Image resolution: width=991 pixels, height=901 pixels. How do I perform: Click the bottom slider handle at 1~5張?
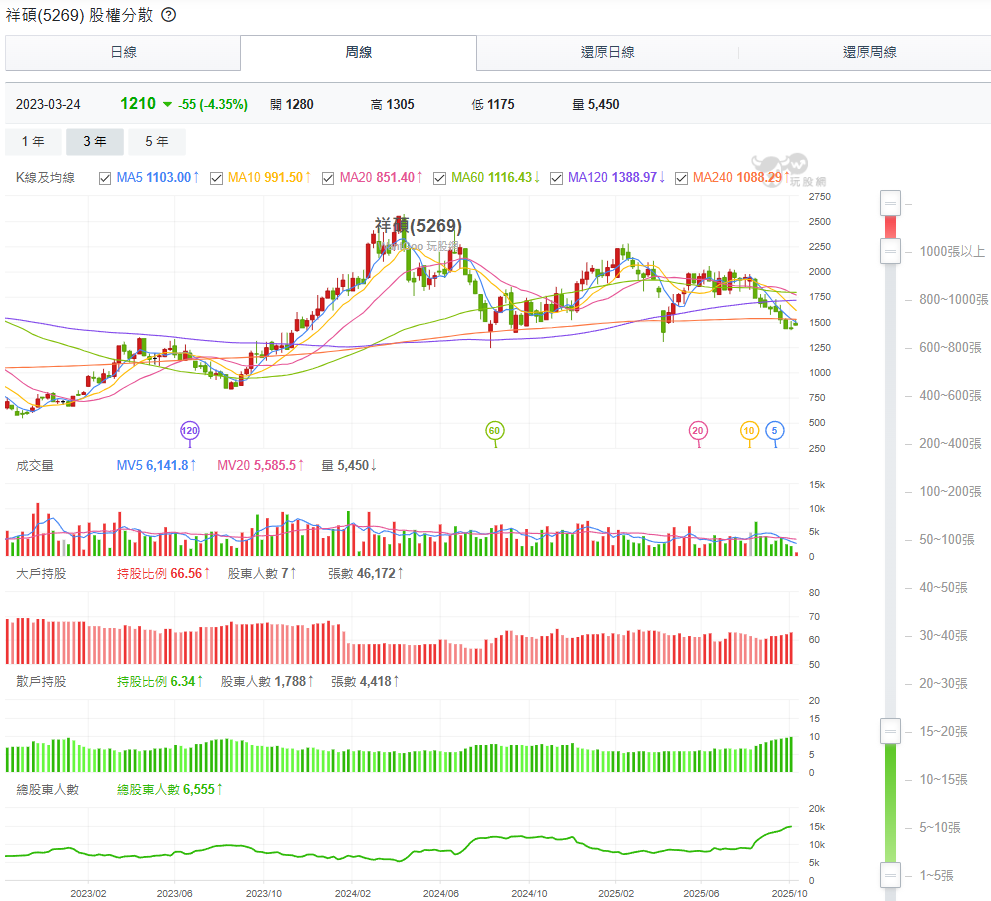click(x=890, y=875)
